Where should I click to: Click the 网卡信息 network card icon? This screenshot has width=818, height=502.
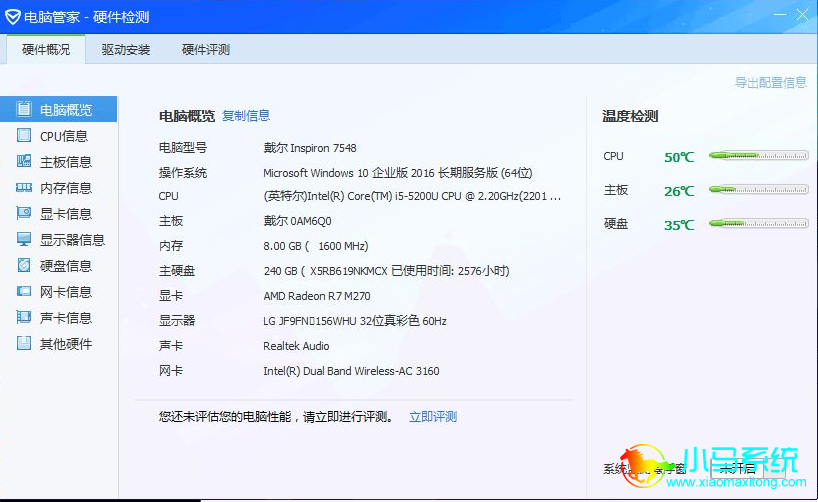[24, 291]
